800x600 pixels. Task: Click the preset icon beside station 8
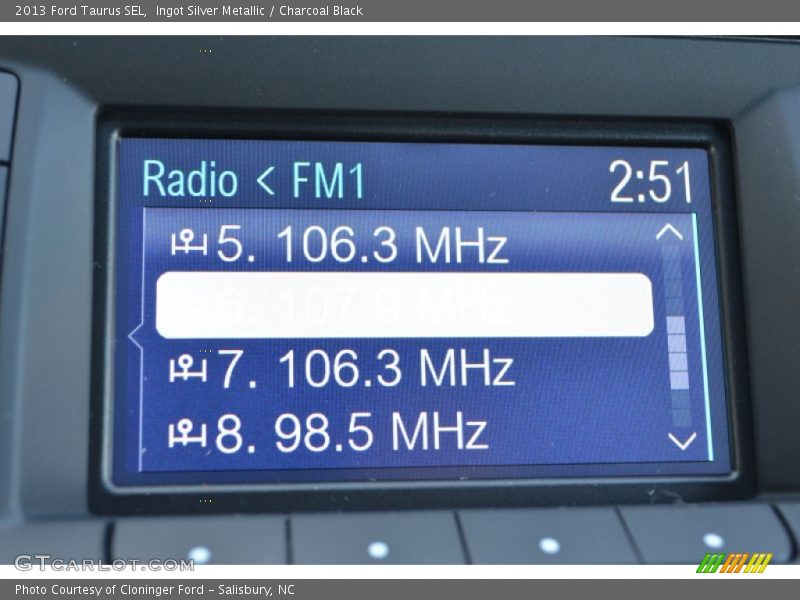[x=187, y=433]
